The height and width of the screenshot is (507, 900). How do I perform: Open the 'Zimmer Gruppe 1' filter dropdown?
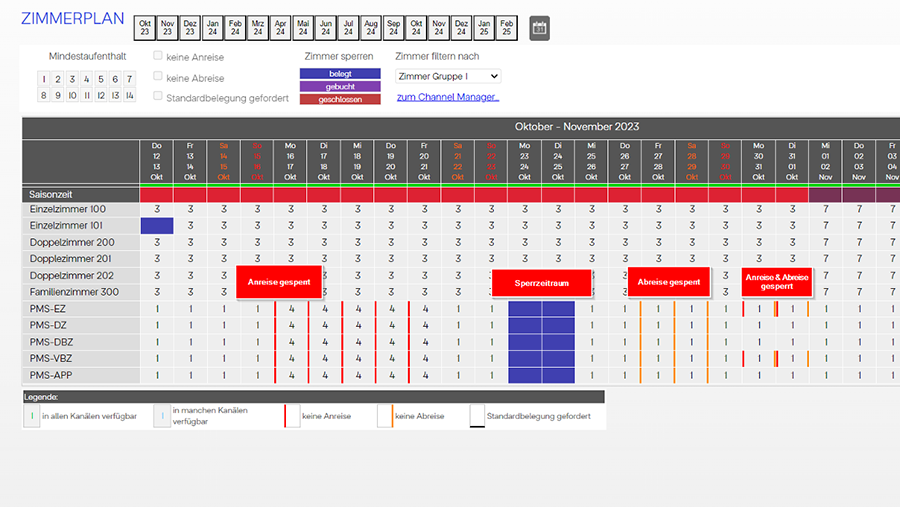tap(447, 76)
